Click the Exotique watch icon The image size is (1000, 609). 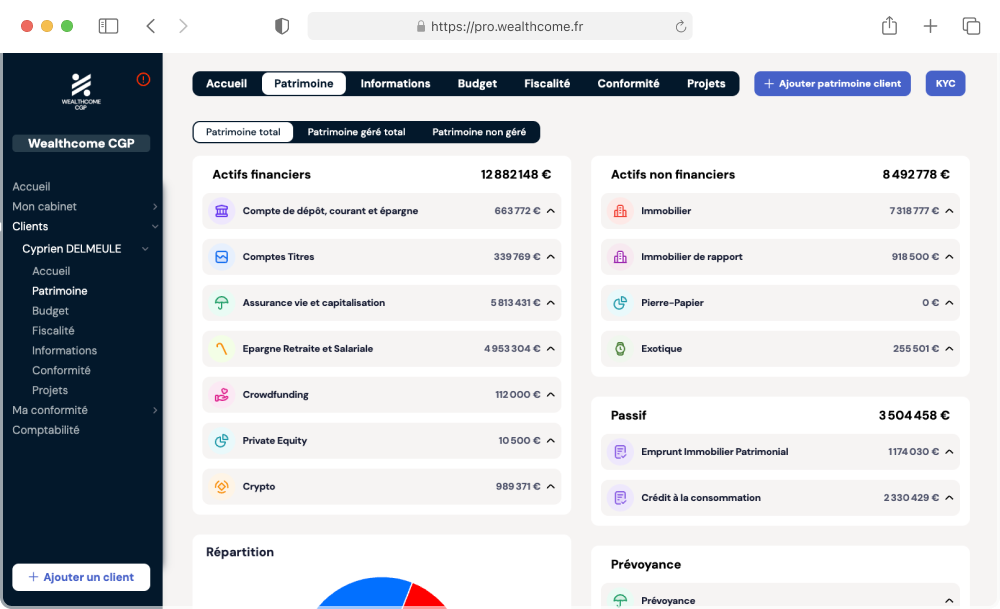(620, 349)
